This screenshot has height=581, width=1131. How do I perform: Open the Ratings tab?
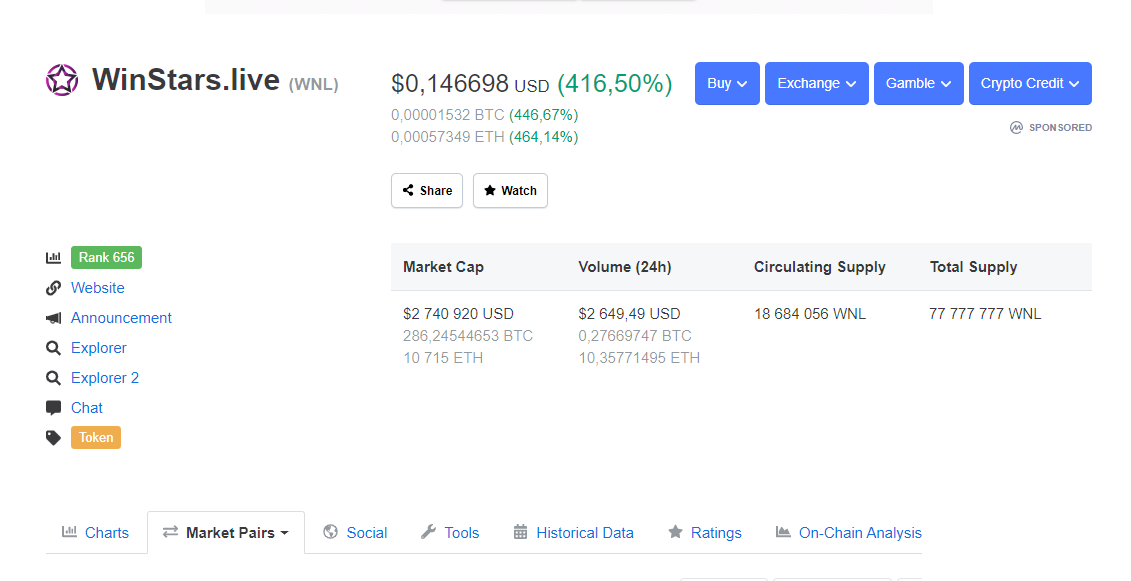705,533
